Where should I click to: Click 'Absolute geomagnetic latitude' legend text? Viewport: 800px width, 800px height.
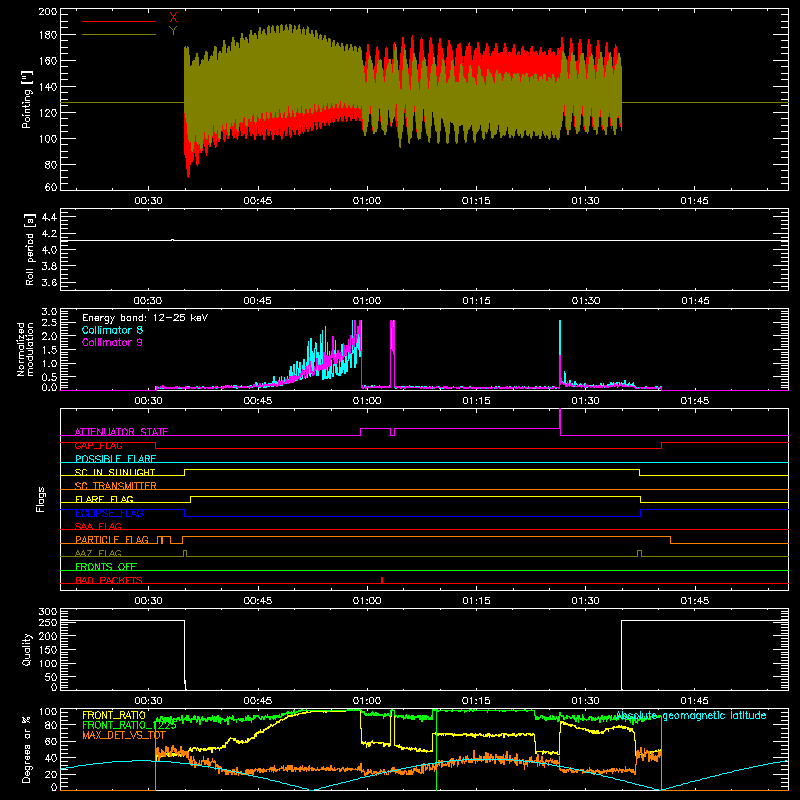click(x=691, y=715)
